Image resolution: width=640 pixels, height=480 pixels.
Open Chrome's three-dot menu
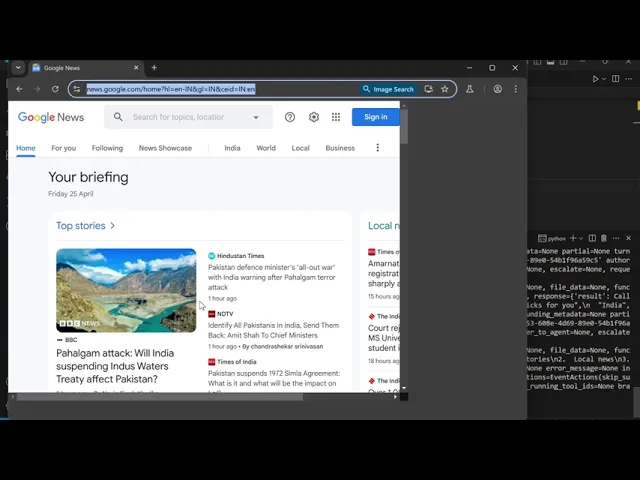[x=516, y=89]
